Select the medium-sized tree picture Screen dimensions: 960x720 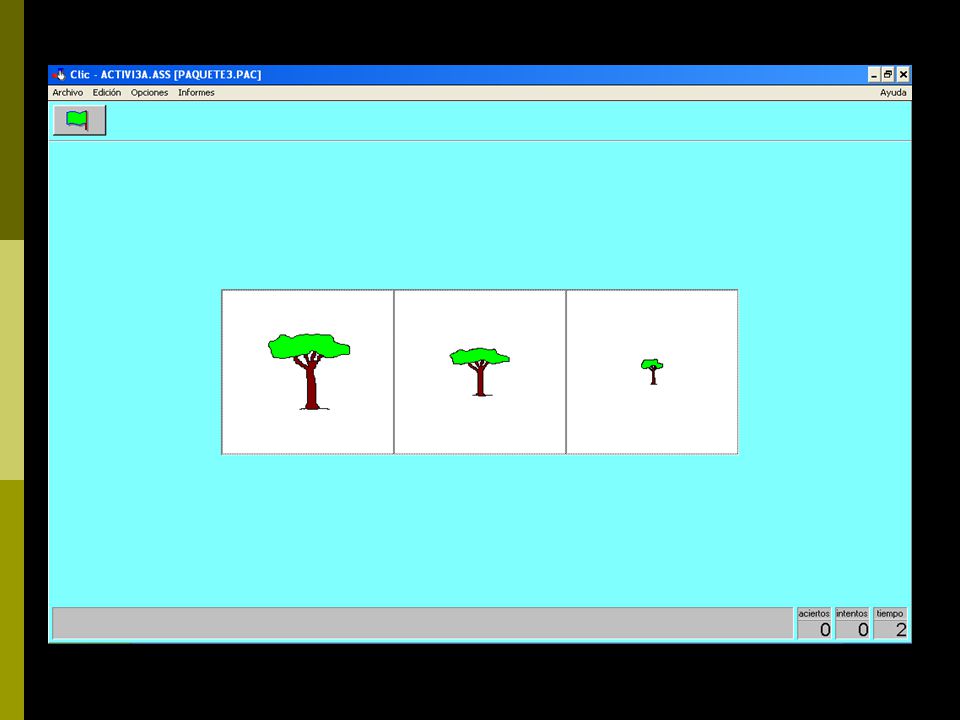point(480,372)
